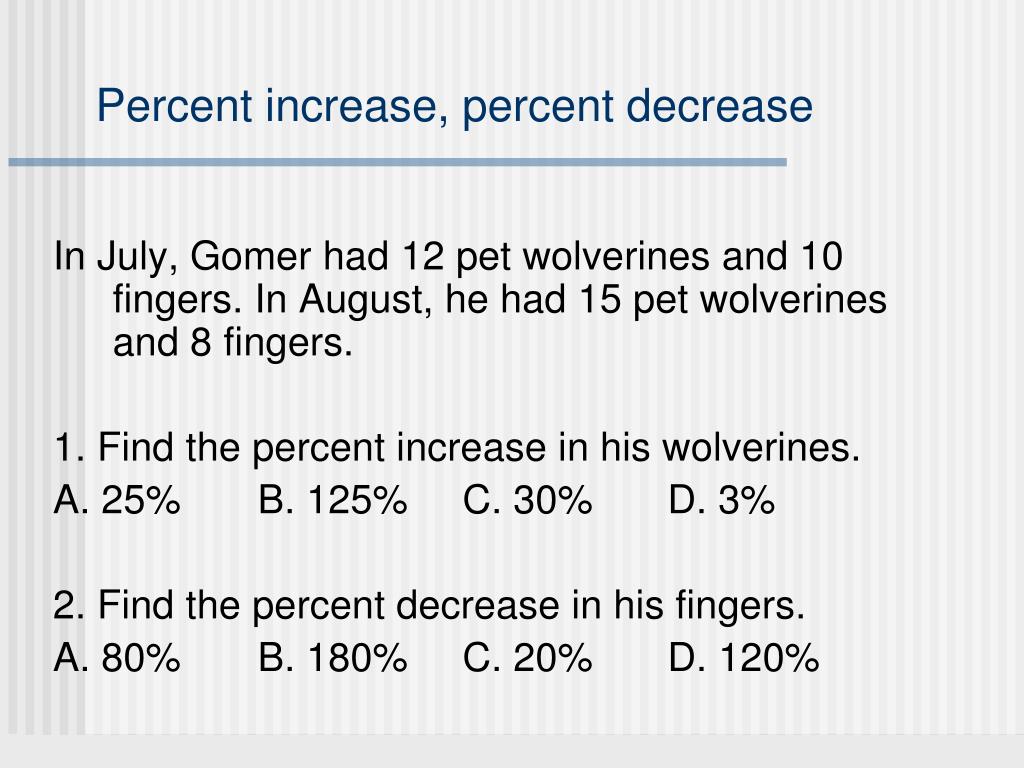Screen dimensions: 1024x768
Task: Click the paragraph starting 'In July, Gomer'
Action: [x=470, y=298]
